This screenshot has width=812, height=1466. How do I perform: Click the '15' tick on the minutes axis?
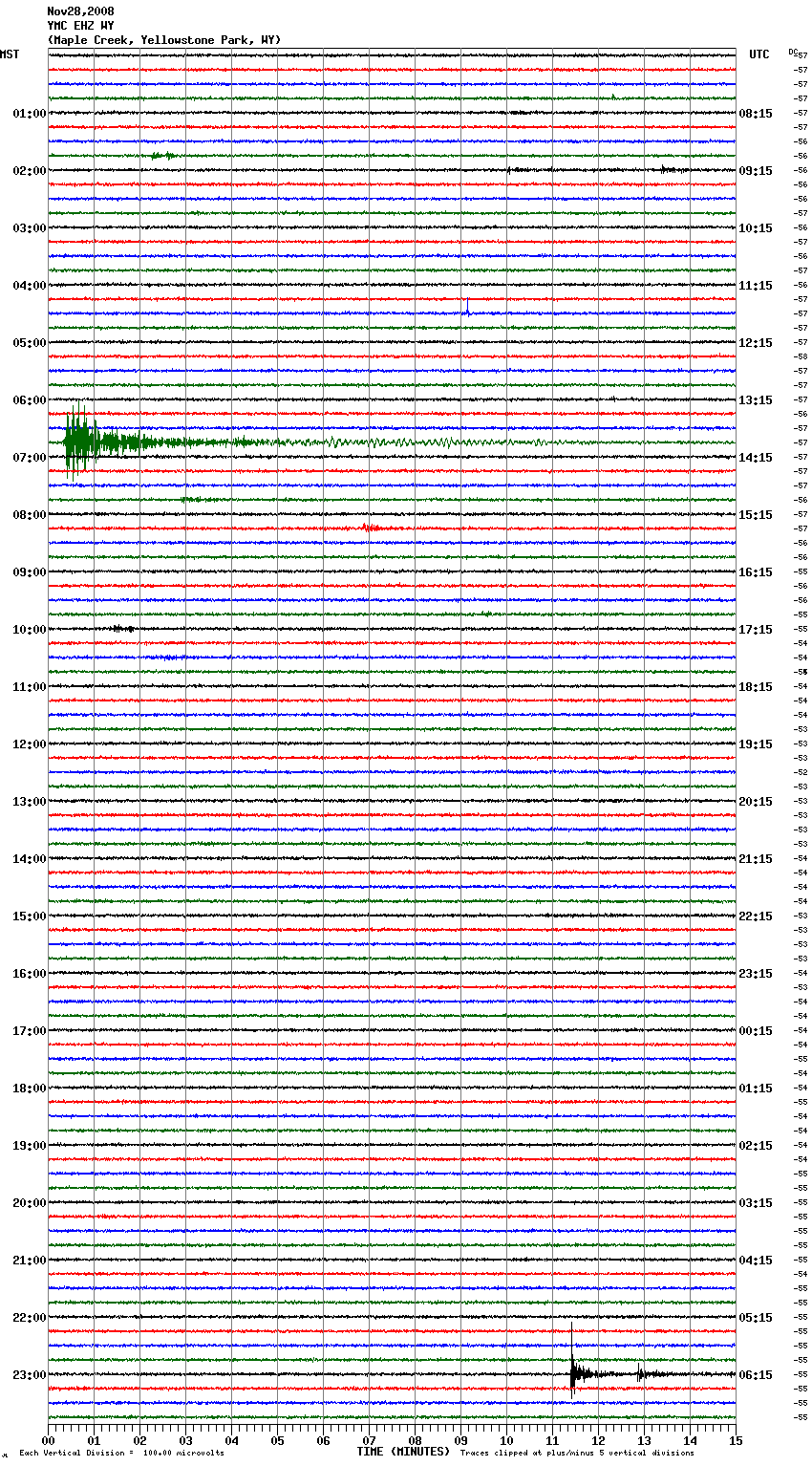click(x=736, y=1440)
